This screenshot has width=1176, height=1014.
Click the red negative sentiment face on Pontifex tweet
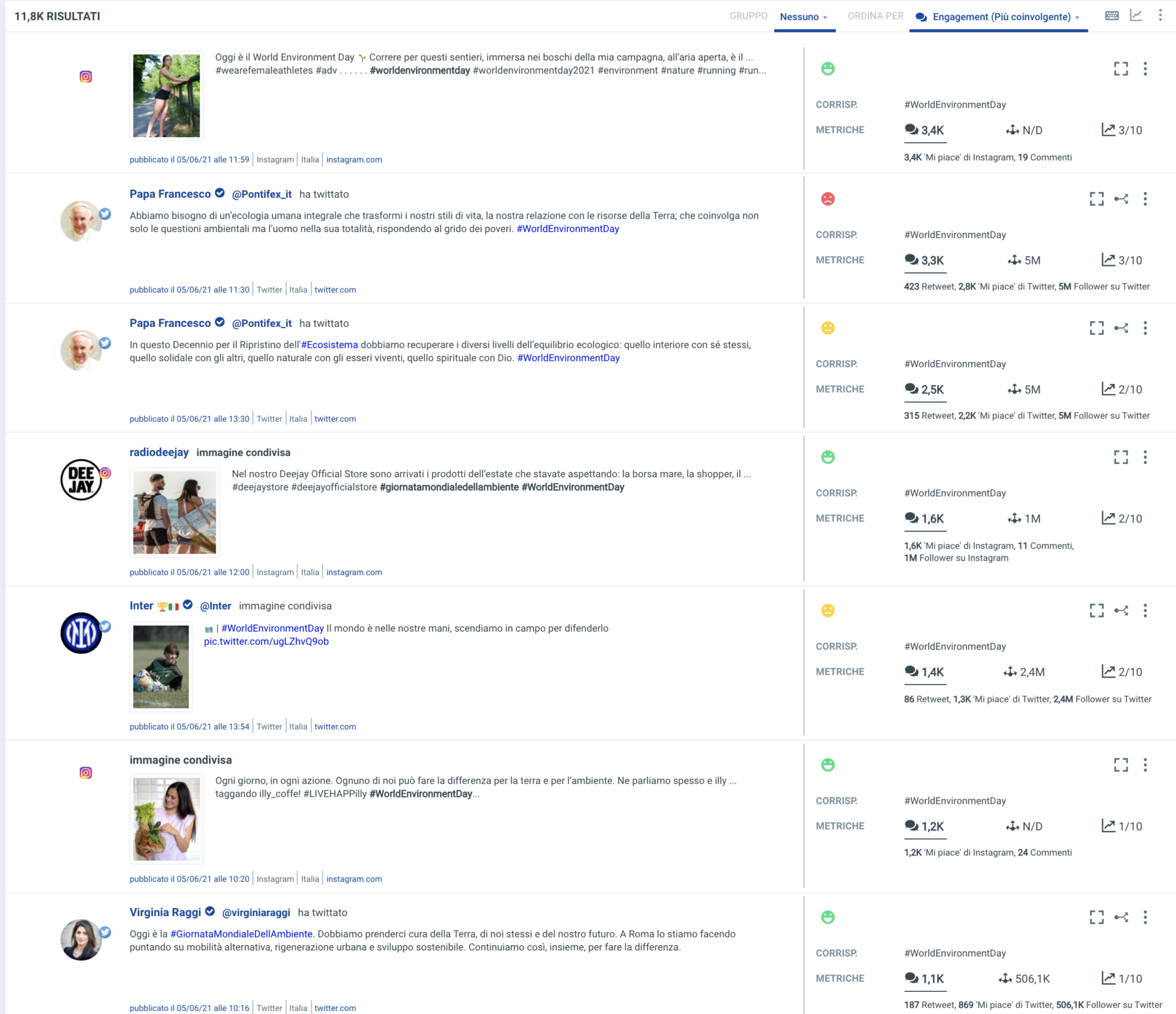(827, 199)
